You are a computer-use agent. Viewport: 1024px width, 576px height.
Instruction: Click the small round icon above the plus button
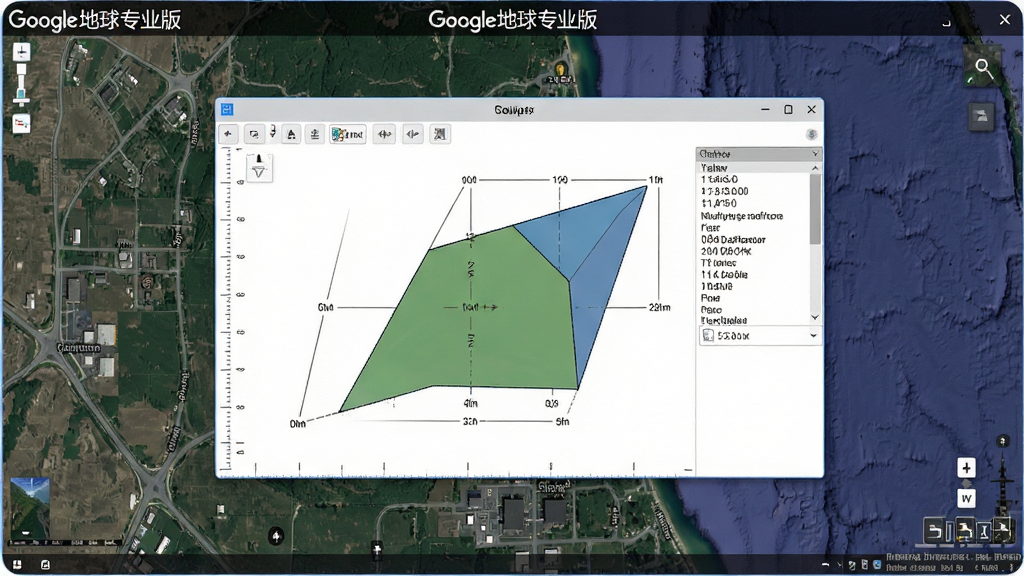tap(1002, 441)
